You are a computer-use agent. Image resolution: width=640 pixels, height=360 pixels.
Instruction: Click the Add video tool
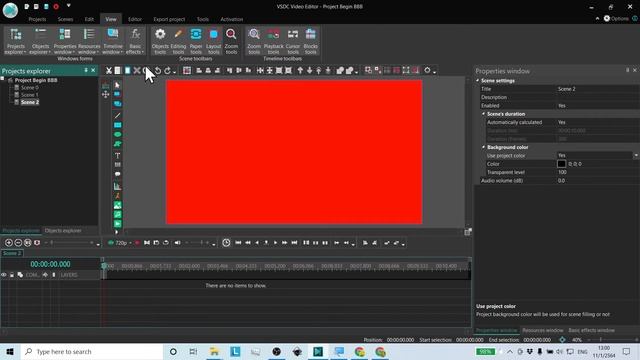tap(117, 224)
